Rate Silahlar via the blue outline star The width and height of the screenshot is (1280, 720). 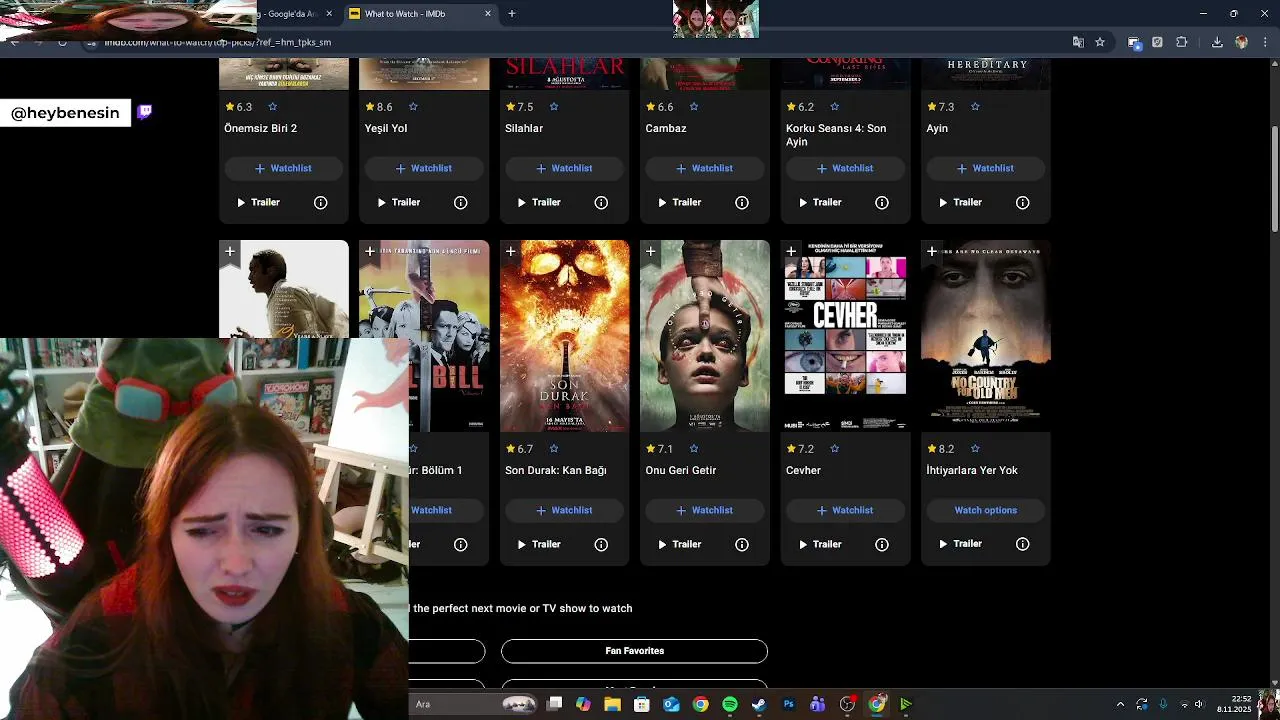pyautogui.click(x=554, y=107)
